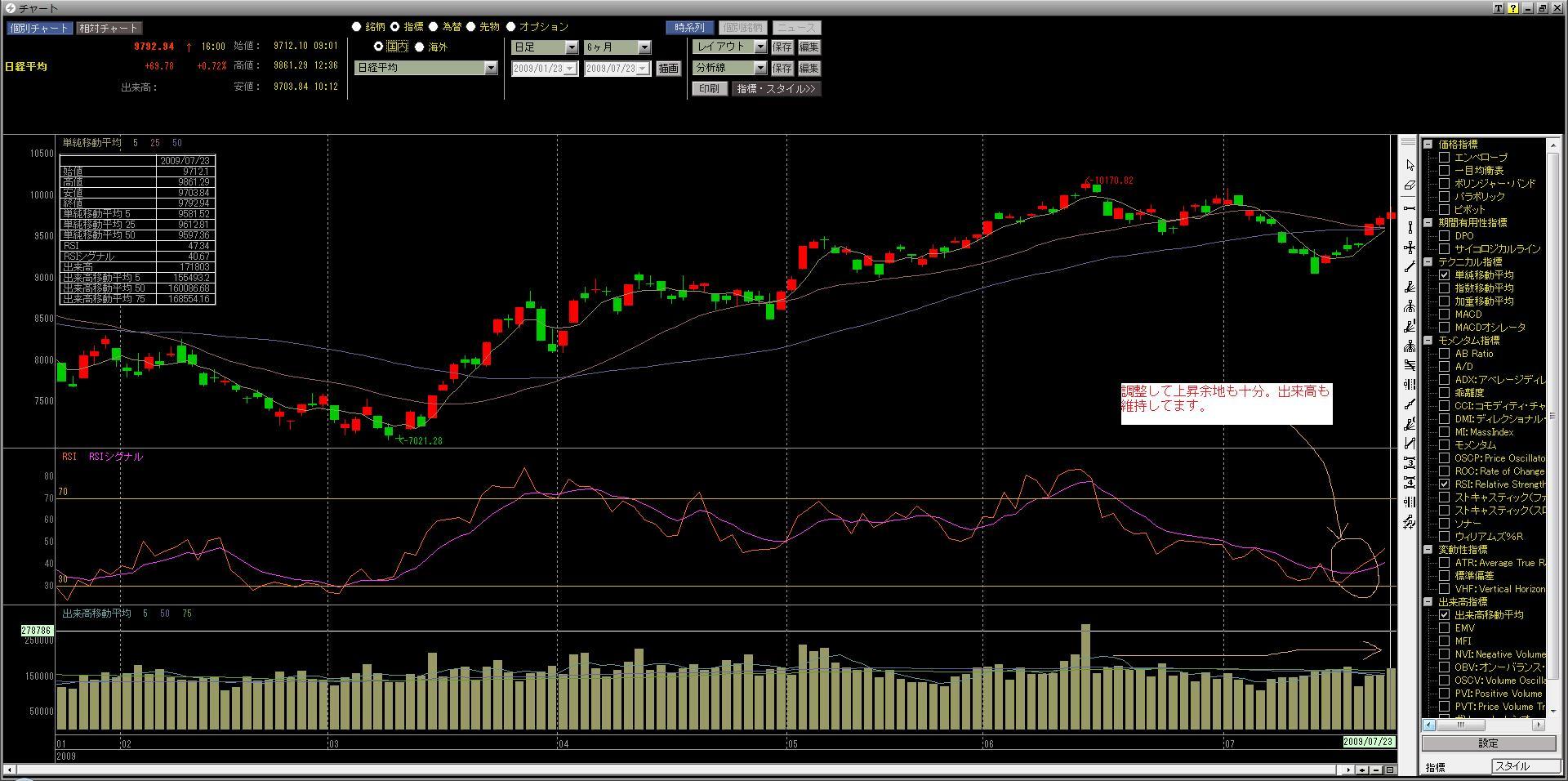This screenshot has width=1568, height=781.
Task: Switch to the 相対チャート tab
Action: (109, 28)
